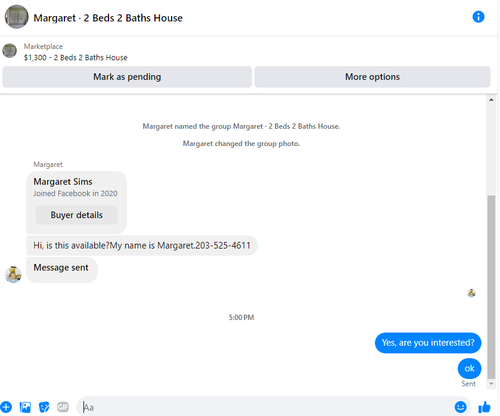View Buyer details for Margaret Sims
The height and width of the screenshot is (416, 500).
click(x=77, y=215)
